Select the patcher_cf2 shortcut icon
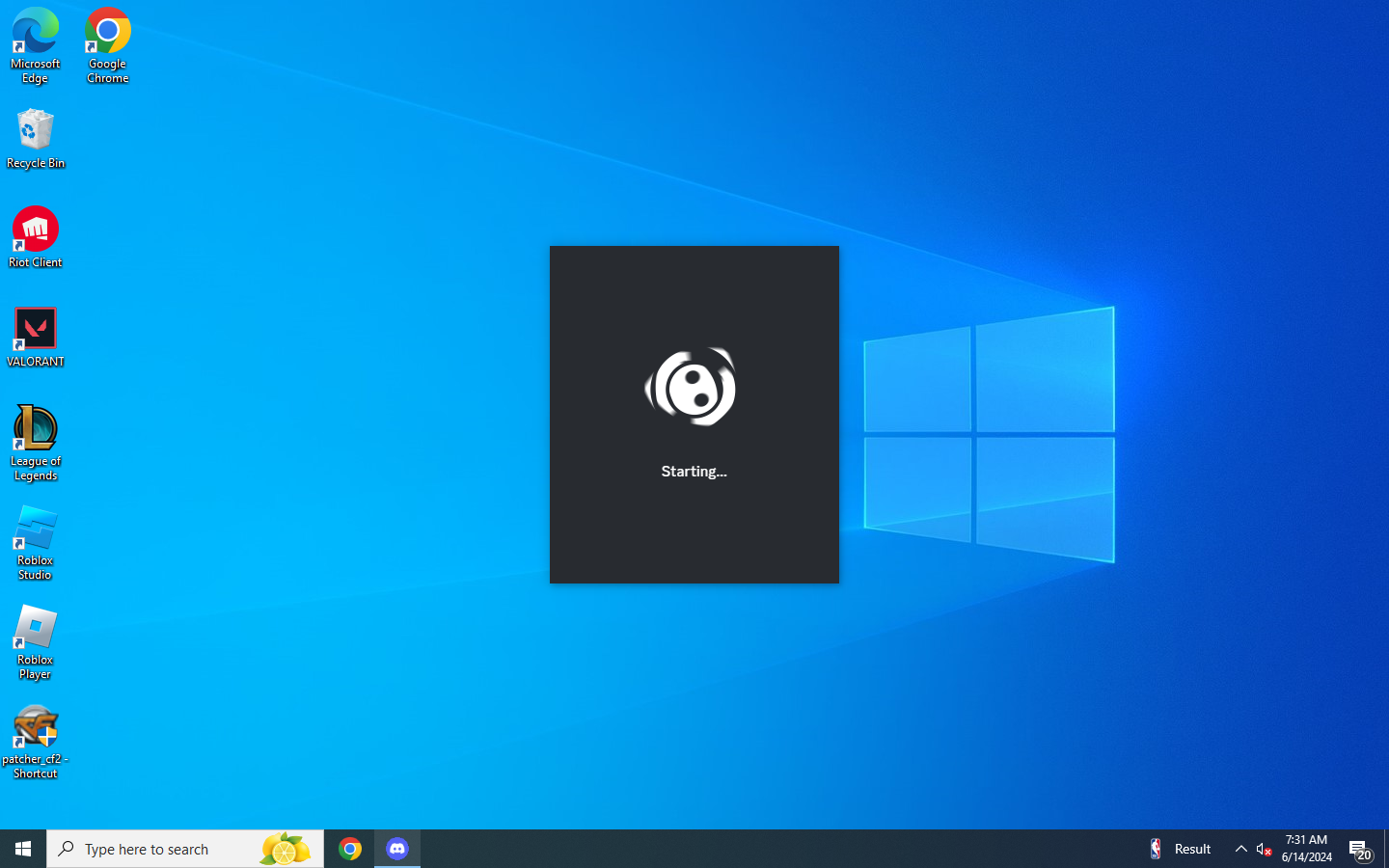 click(36, 742)
